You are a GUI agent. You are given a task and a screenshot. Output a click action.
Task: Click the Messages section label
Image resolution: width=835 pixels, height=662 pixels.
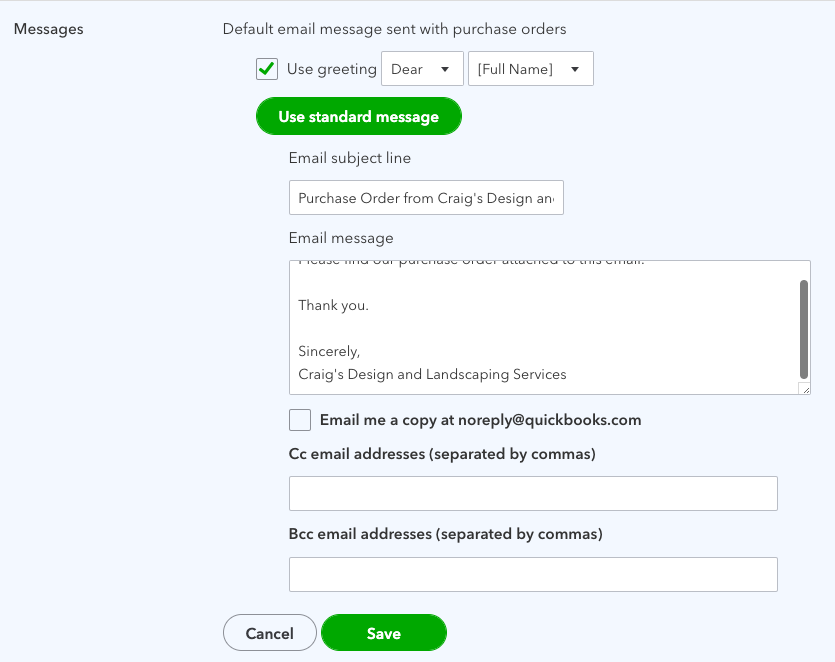pyautogui.click(x=48, y=29)
